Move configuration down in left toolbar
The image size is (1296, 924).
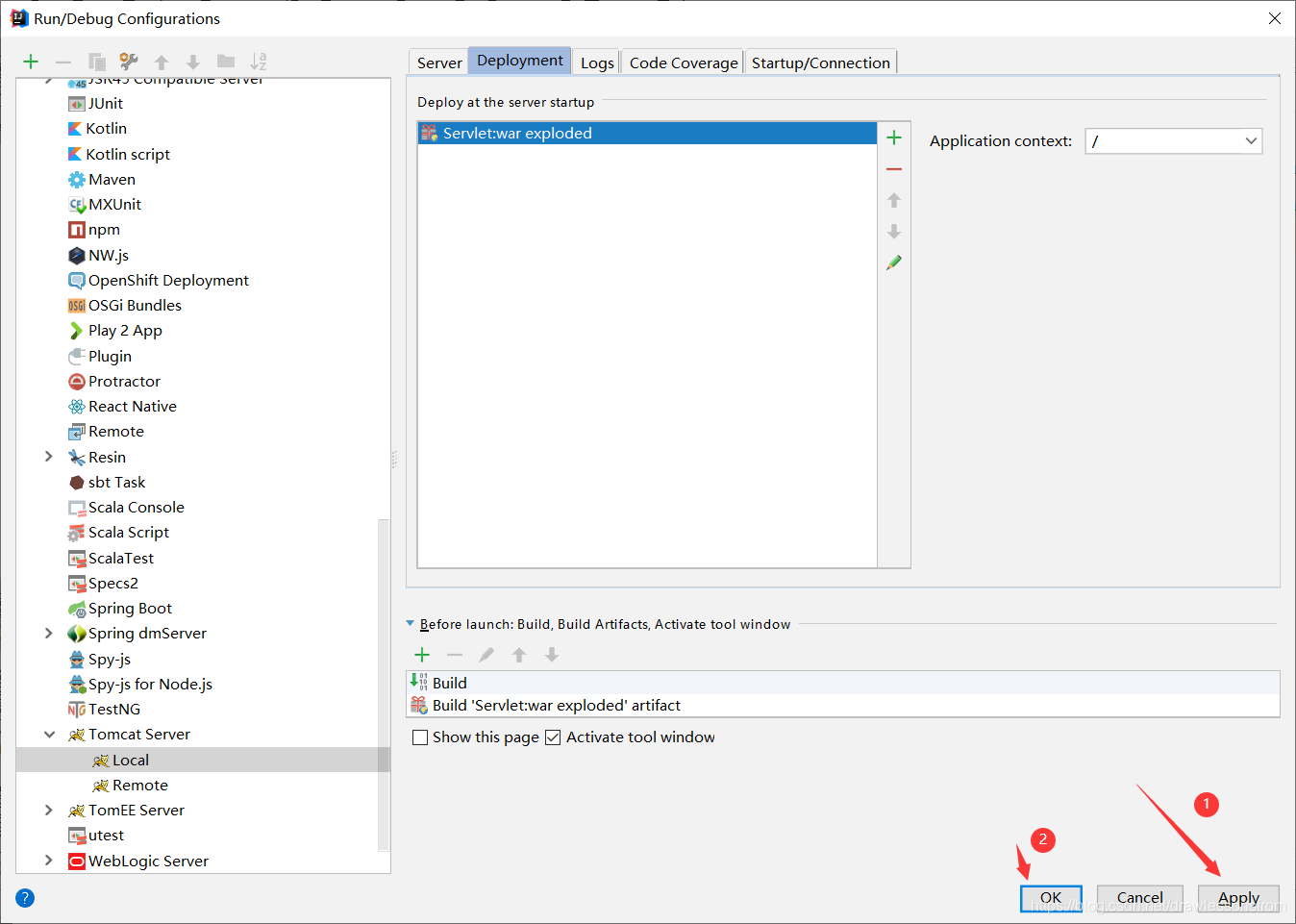tap(193, 62)
